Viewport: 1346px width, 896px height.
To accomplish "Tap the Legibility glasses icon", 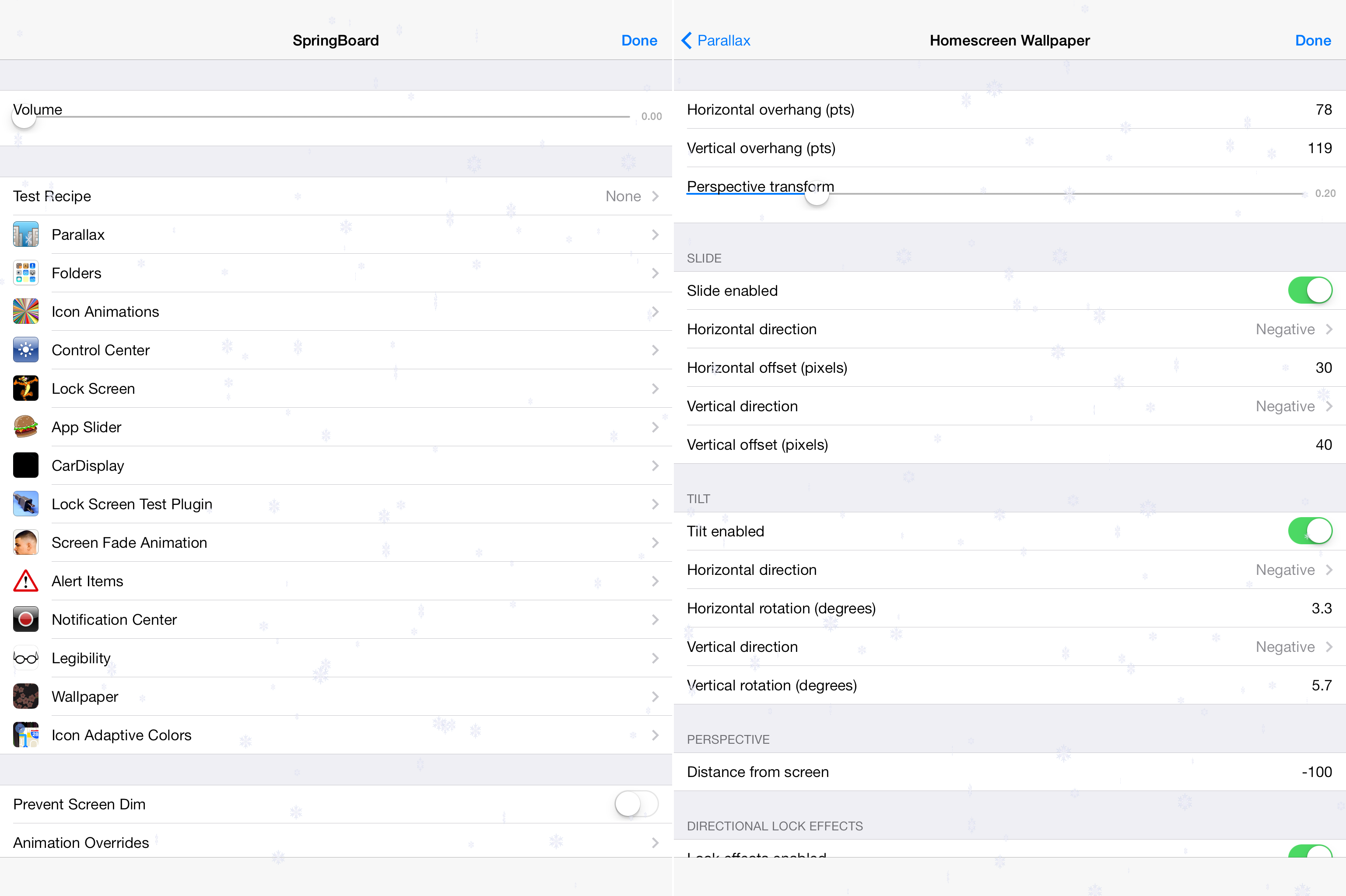I will click(26, 658).
